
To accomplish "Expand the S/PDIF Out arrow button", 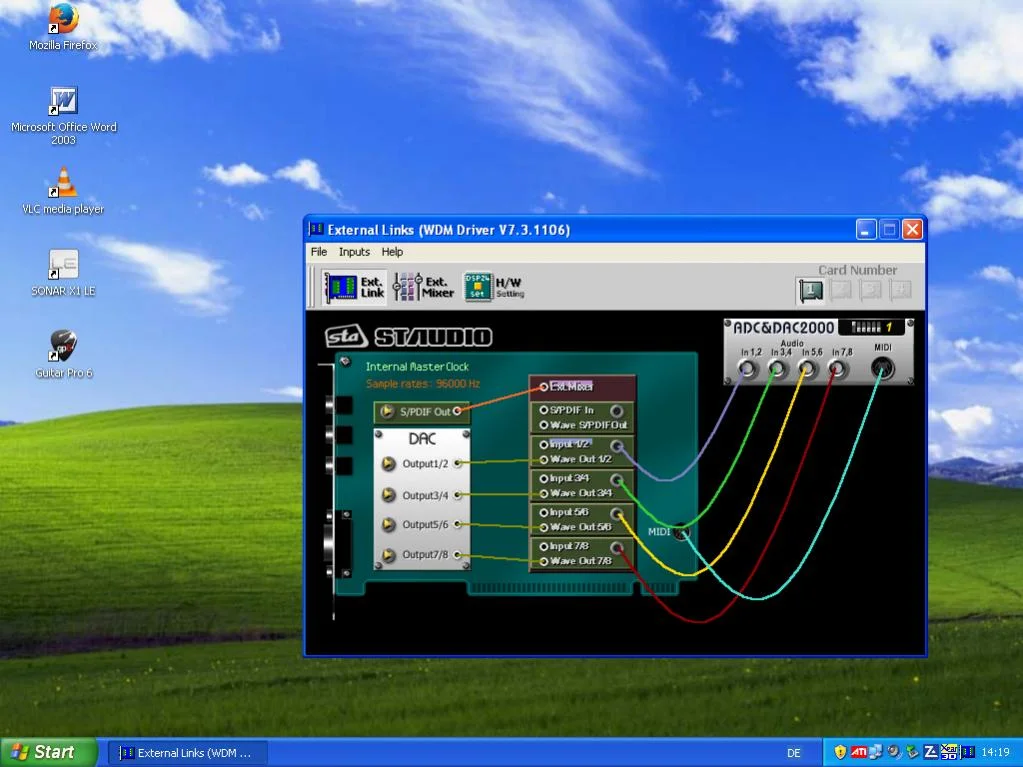I will pyautogui.click(x=387, y=412).
